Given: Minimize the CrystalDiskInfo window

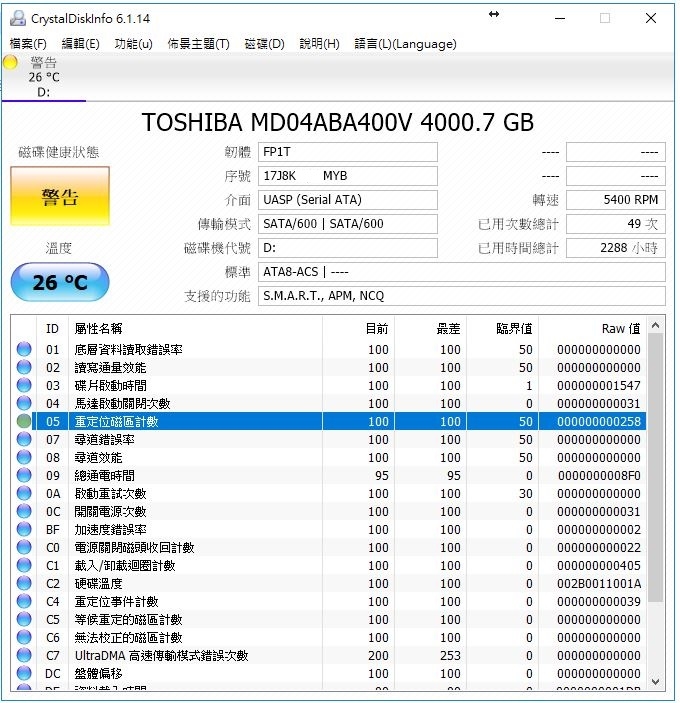Looking at the screenshot, I should (560, 18).
